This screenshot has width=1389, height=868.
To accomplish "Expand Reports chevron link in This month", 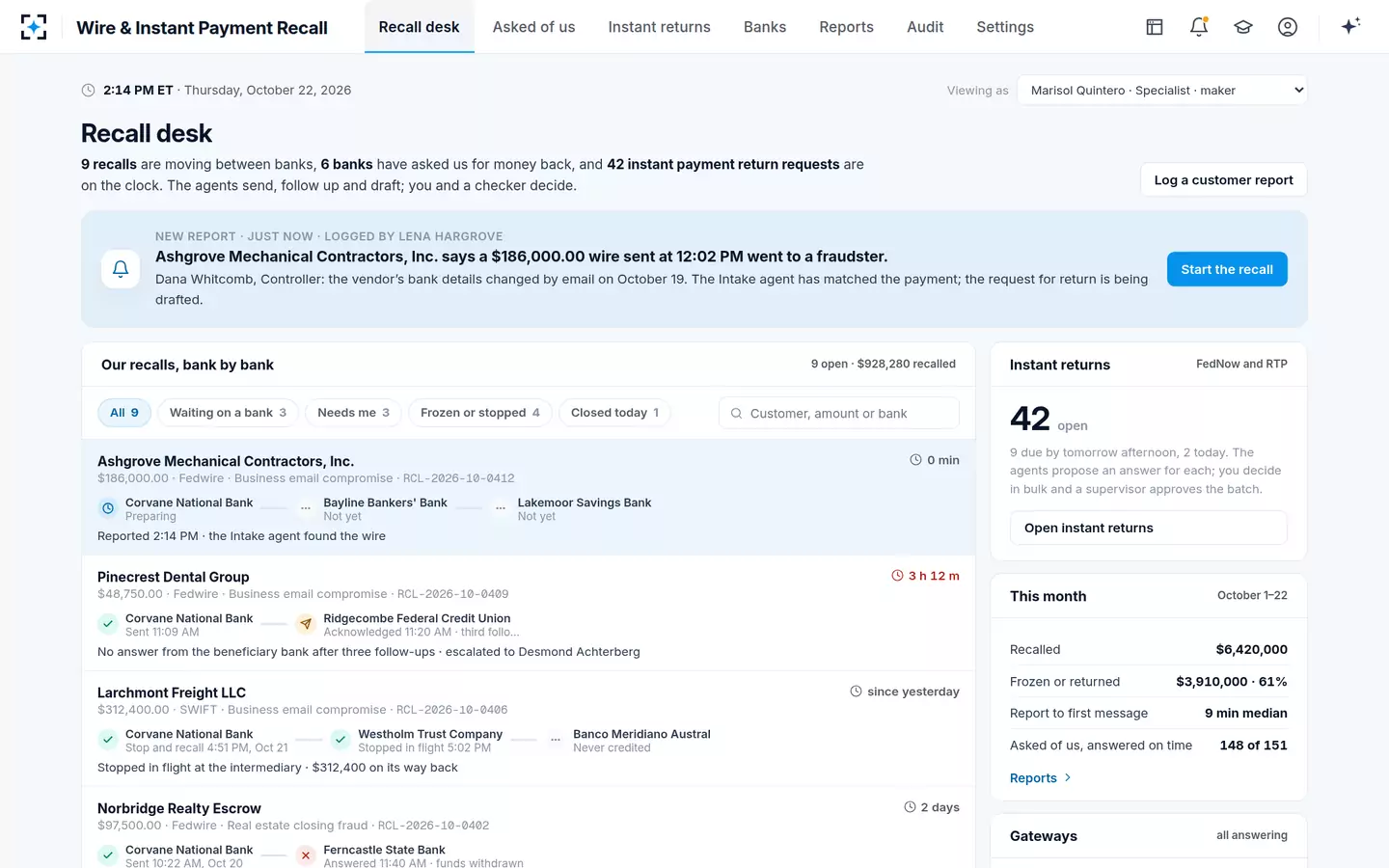I will 1041,778.
